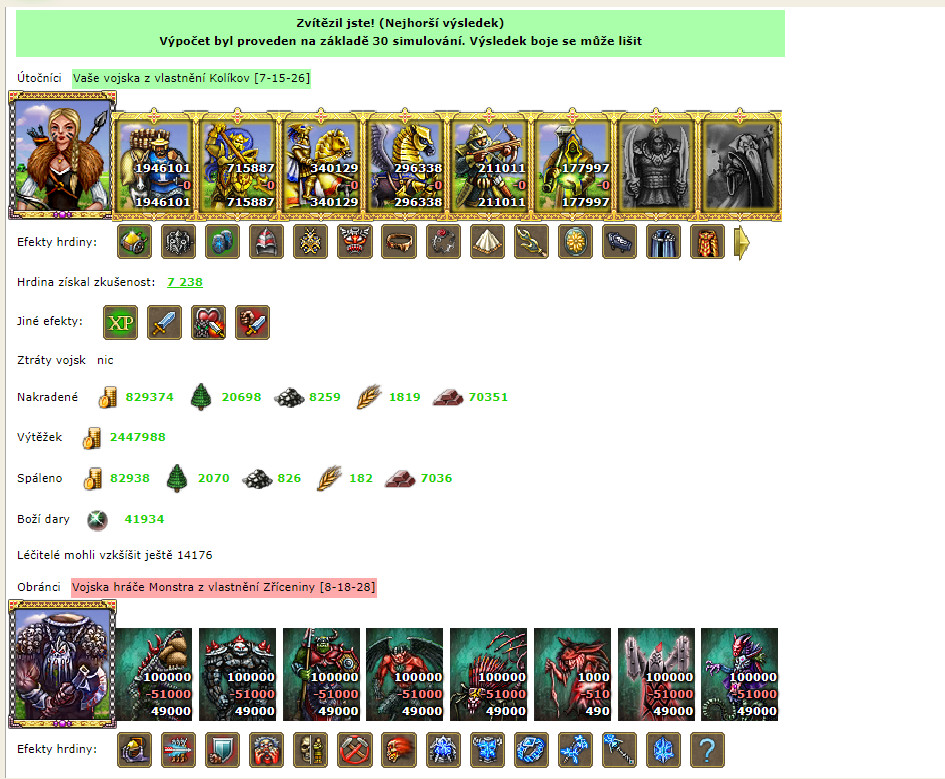
Task: Click the fist with sword effect icon
Action: [x=253, y=322]
